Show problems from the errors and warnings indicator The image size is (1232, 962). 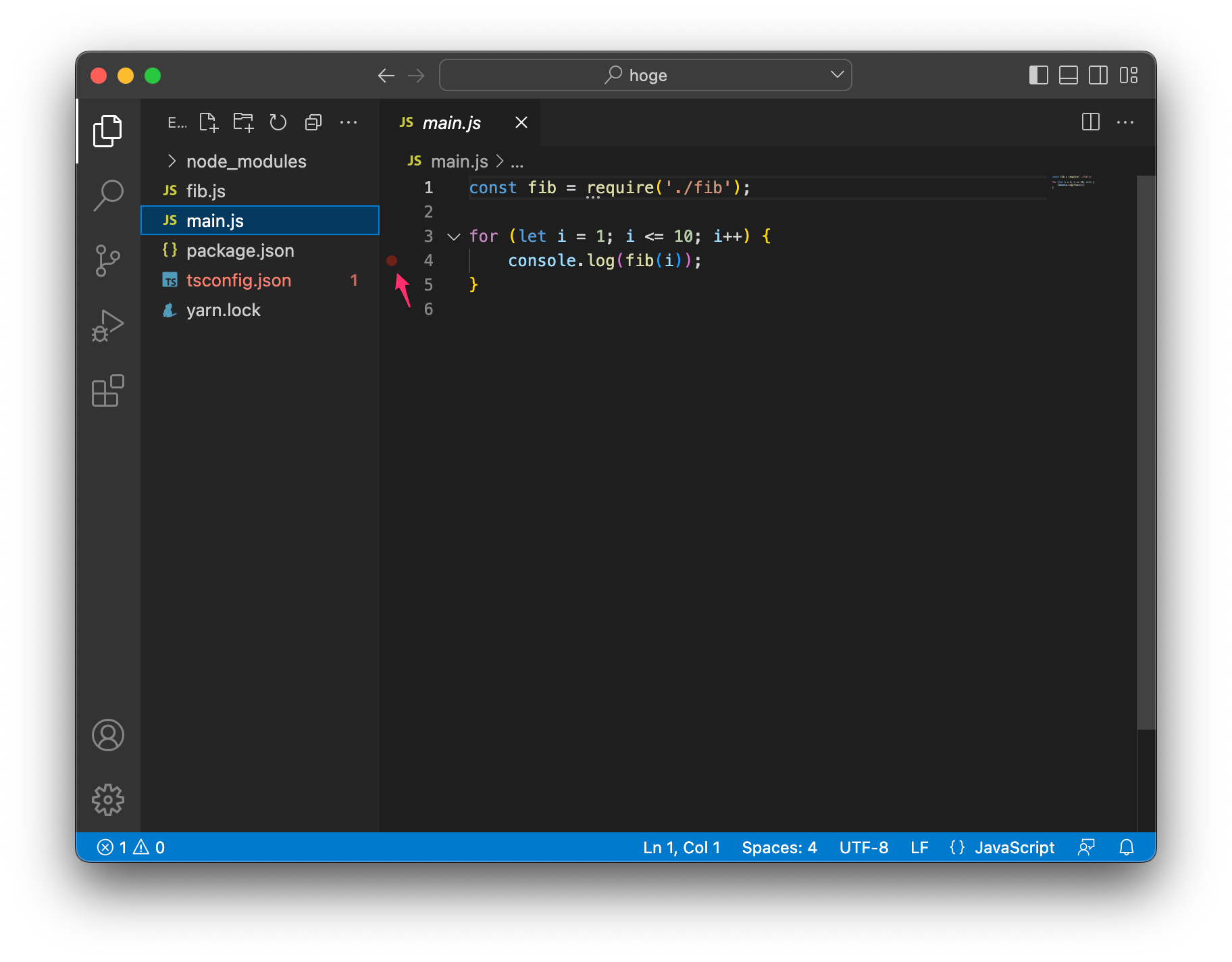(131, 847)
